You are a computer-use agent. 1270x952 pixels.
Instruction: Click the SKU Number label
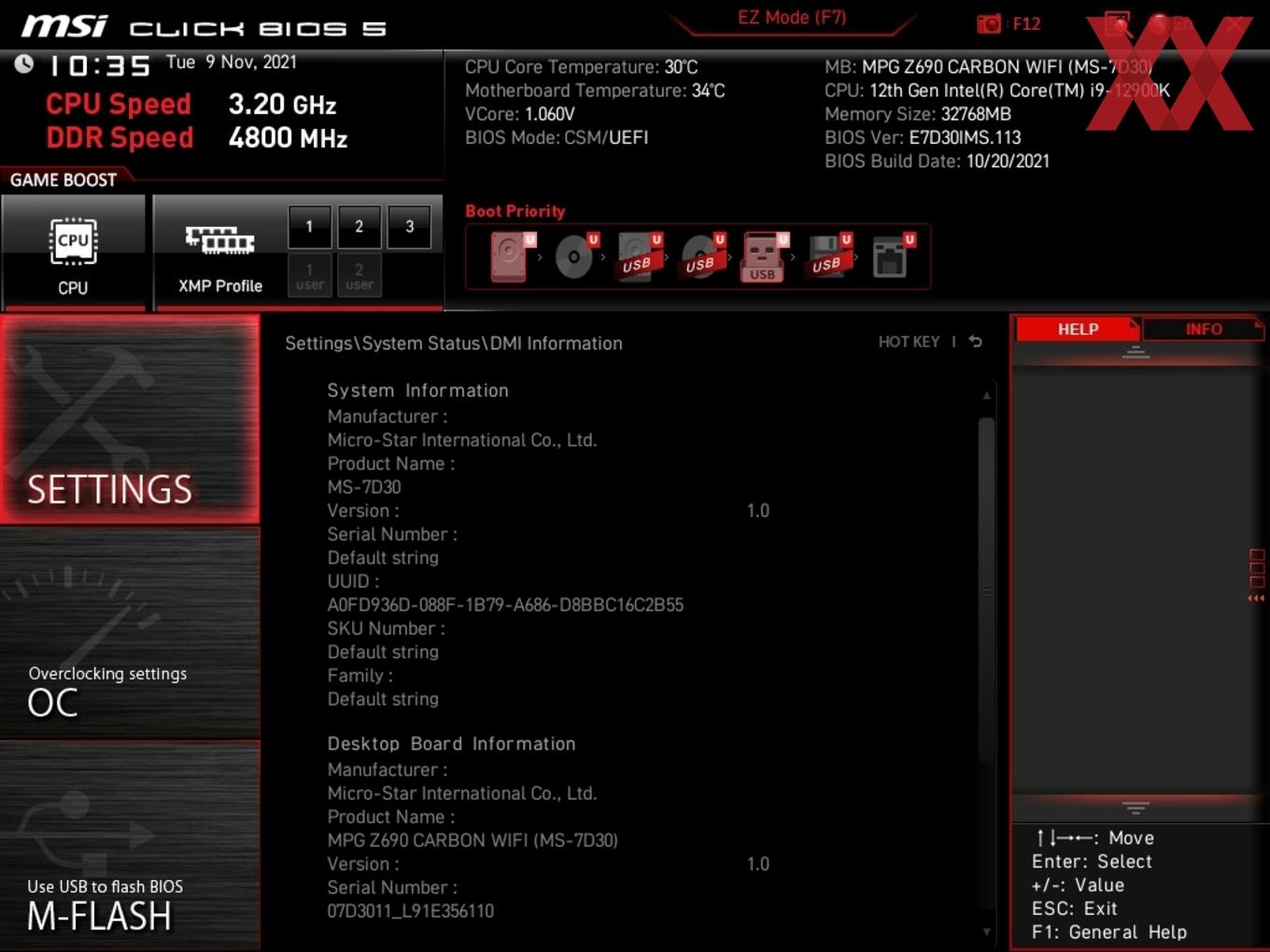click(x=386, y=628)
